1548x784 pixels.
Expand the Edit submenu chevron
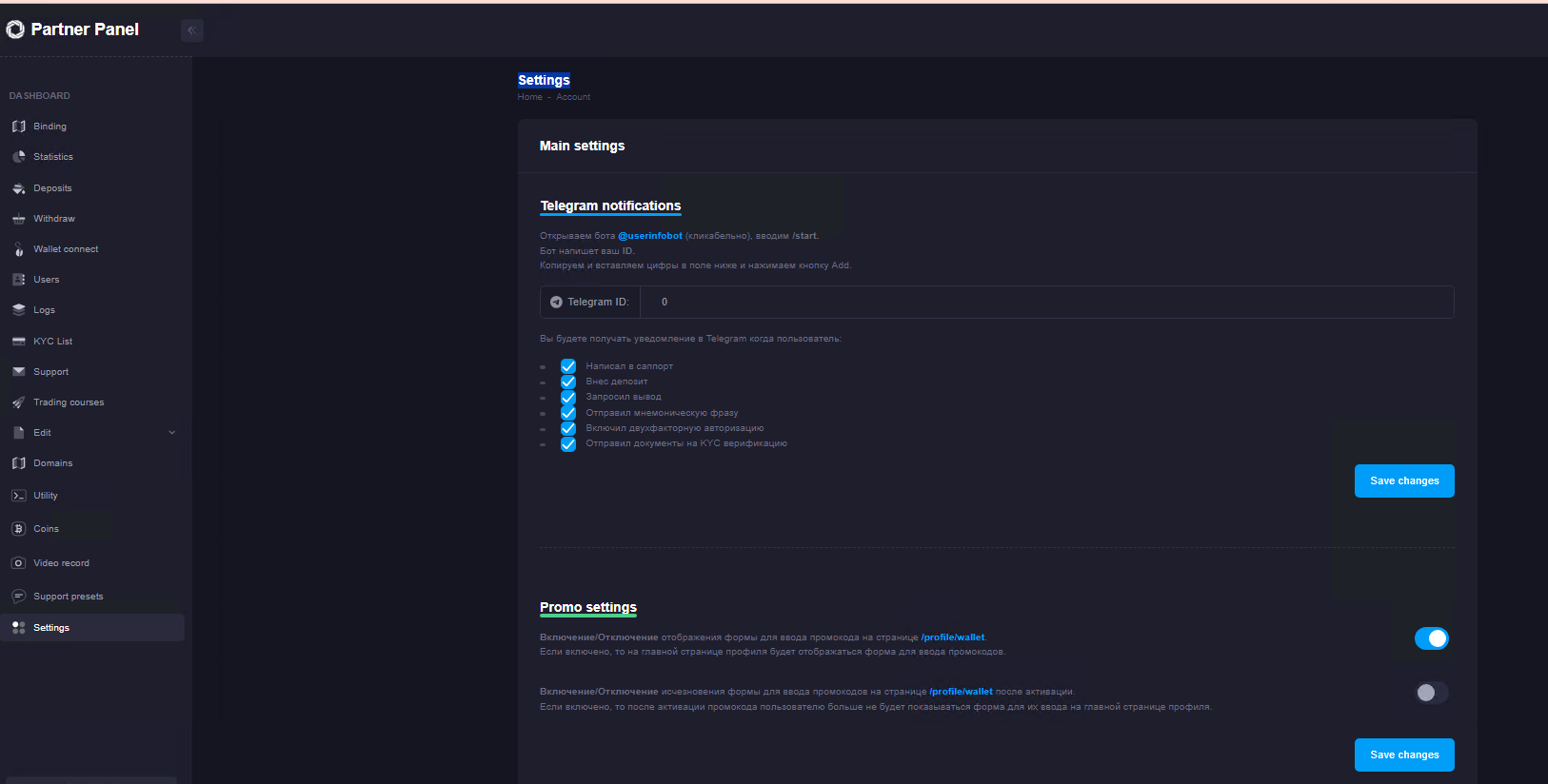tap(172, 433)
